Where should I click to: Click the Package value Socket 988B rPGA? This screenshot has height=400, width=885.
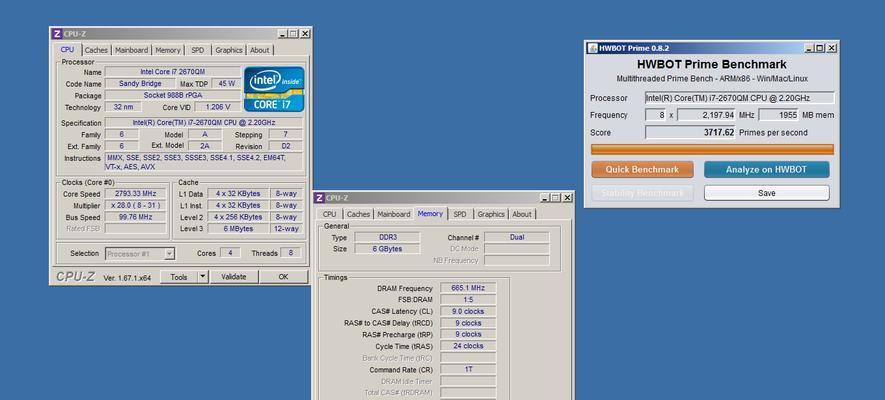click(x=173, y=95)
